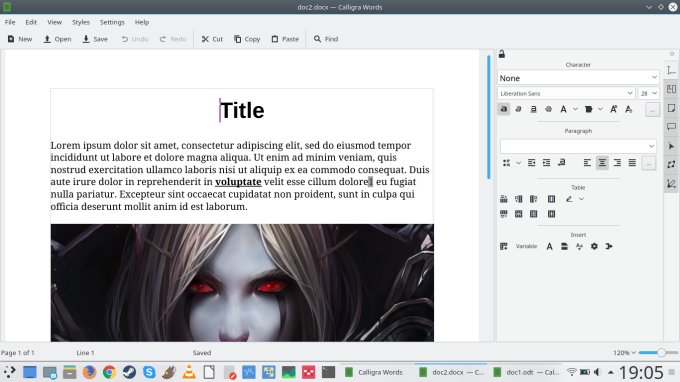This screenshot has width=680, height=382.
Task: Click the table border pen icon
Action: tap(569, 199)
